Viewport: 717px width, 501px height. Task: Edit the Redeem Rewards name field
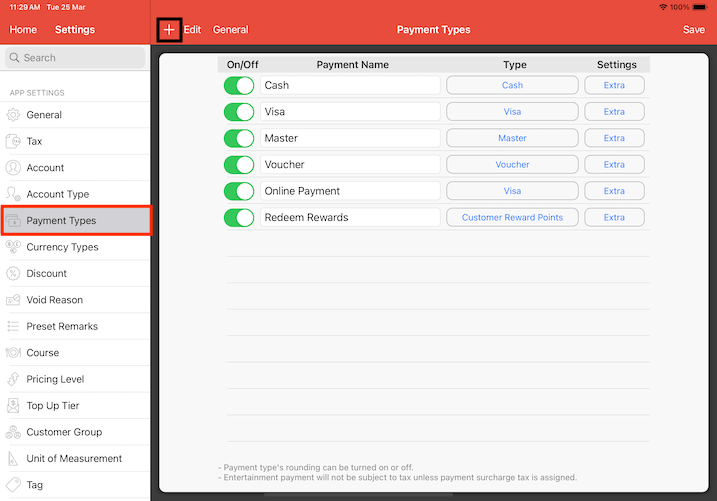(x=350, y=218)
